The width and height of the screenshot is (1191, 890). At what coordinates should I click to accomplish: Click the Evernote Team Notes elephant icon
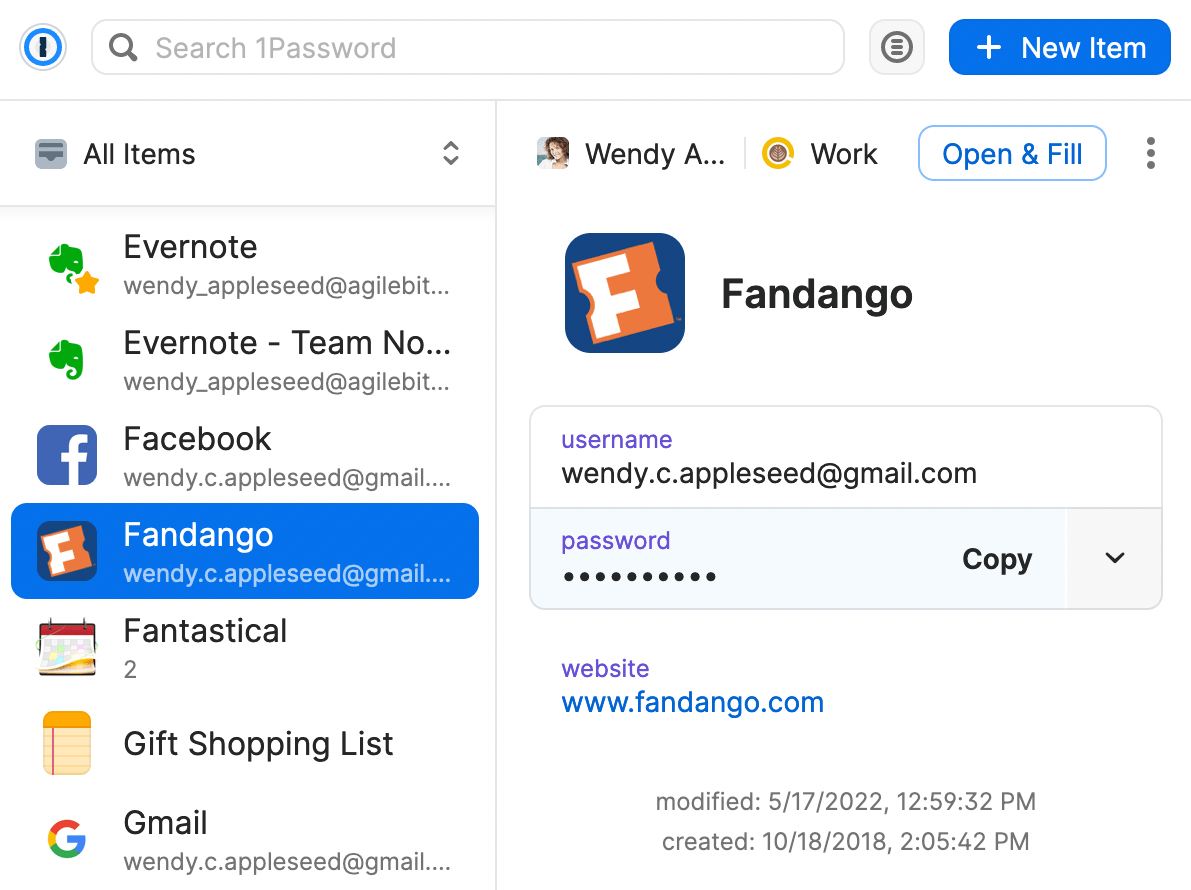[x=67, y=359]
